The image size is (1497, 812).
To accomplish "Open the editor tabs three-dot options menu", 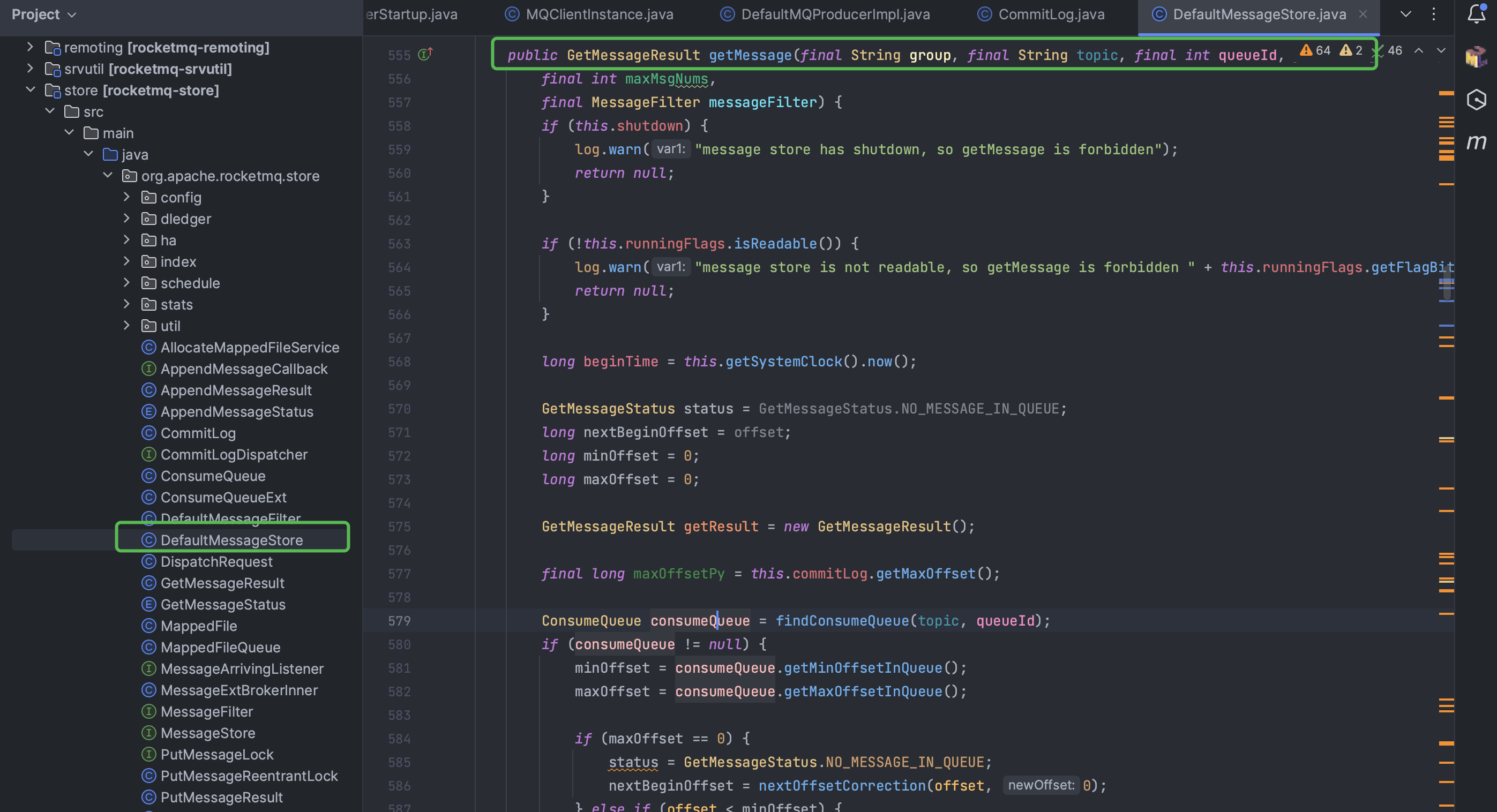I will [1434, 14].
